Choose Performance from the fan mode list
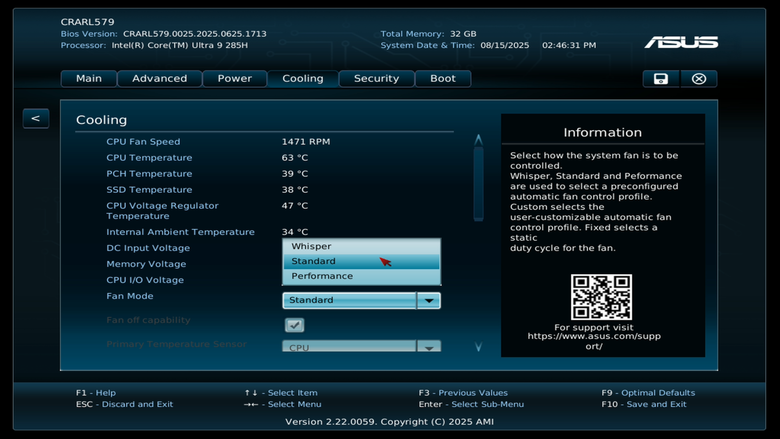 361,276
